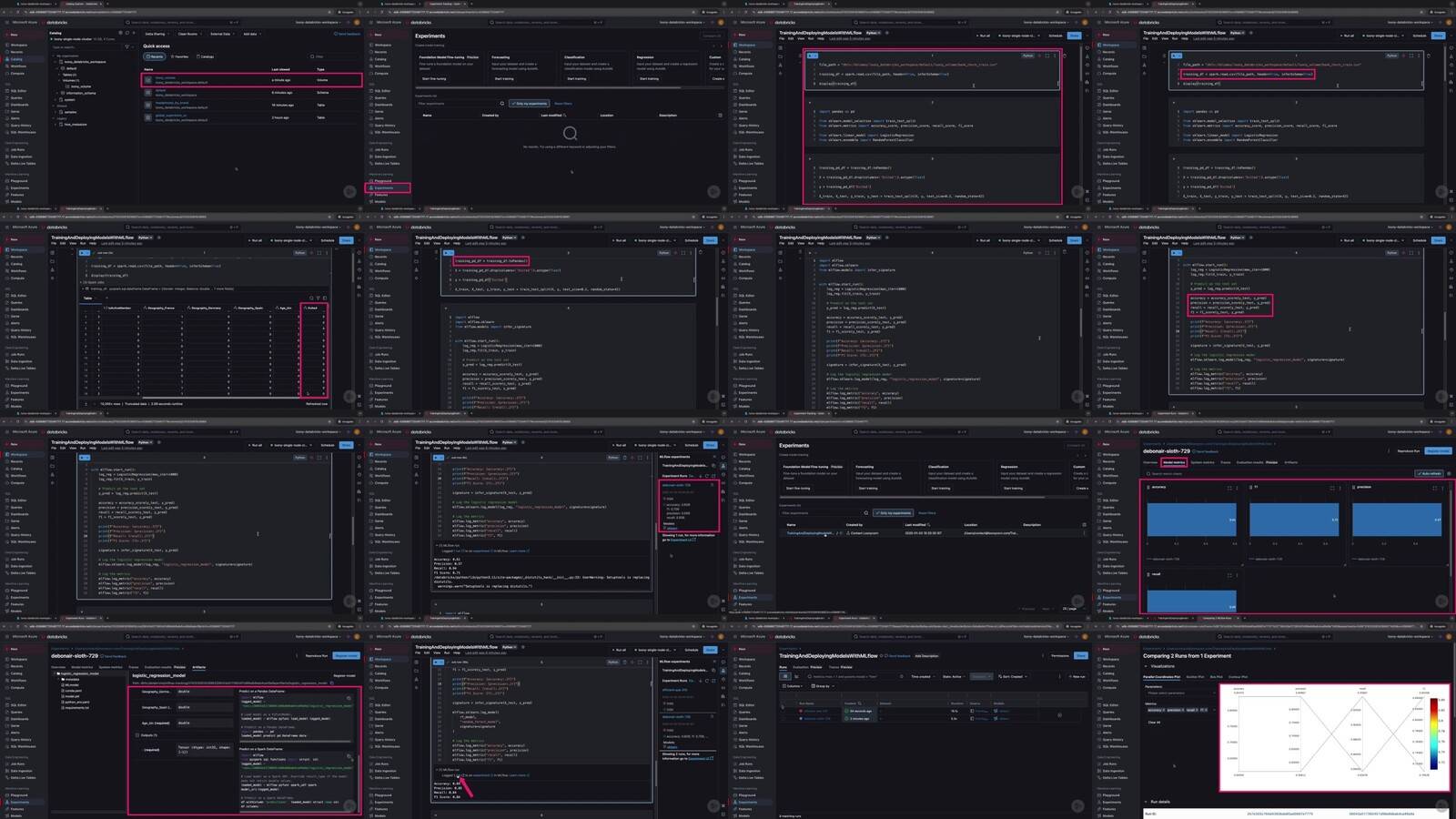Toggle Auto-refresh on the Model metrics page
1456x819 pixels.
[1430, 474]
